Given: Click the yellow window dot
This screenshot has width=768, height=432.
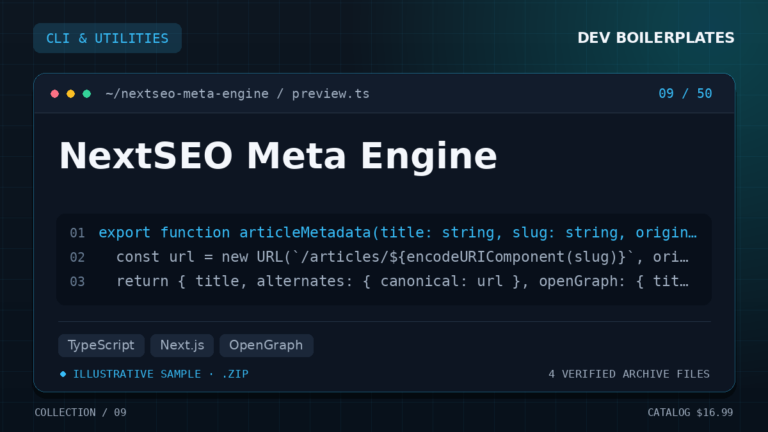Looking at the screenshot, I should coord(71,94).
